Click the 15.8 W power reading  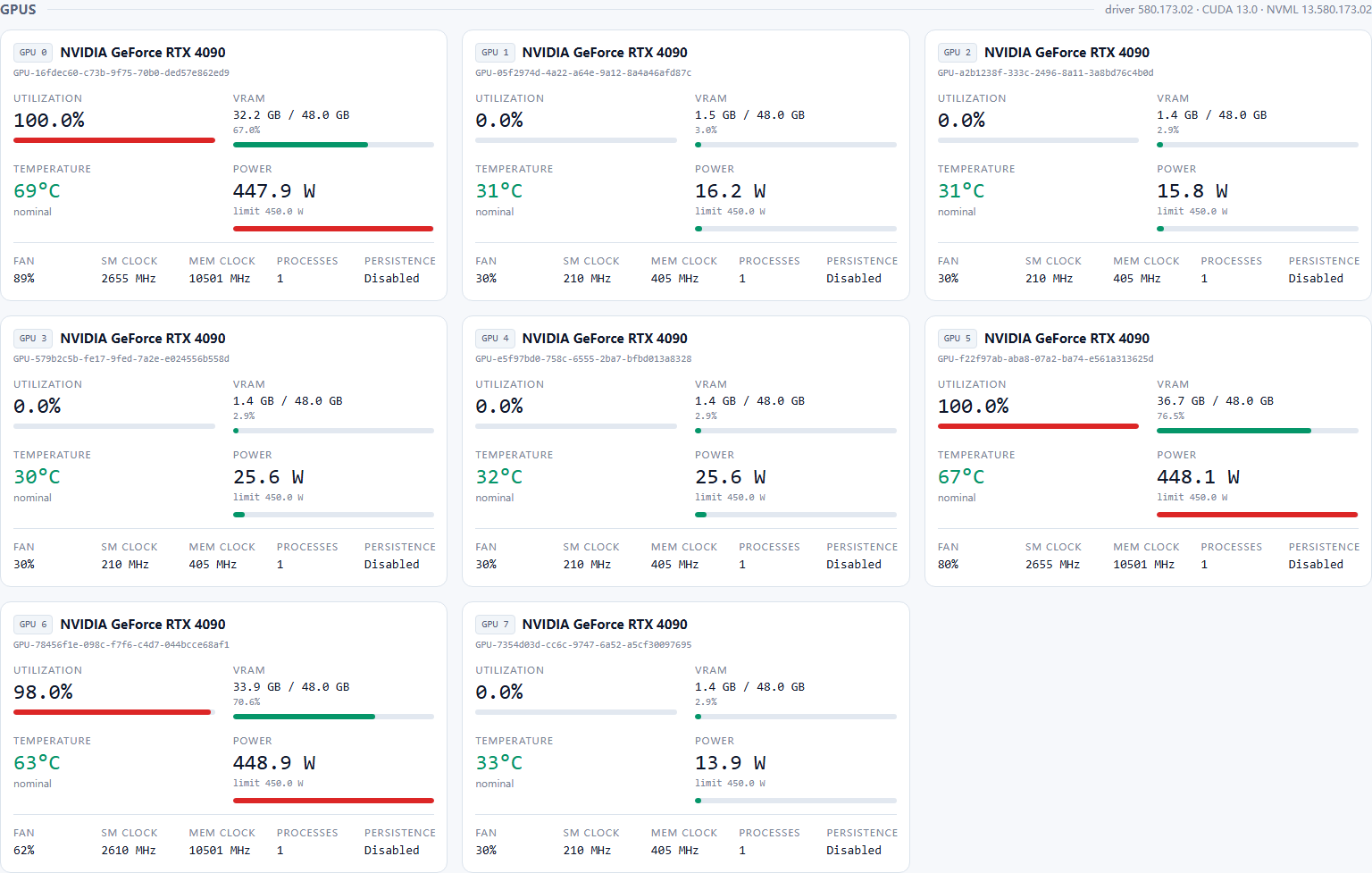tap(1192, 191)
